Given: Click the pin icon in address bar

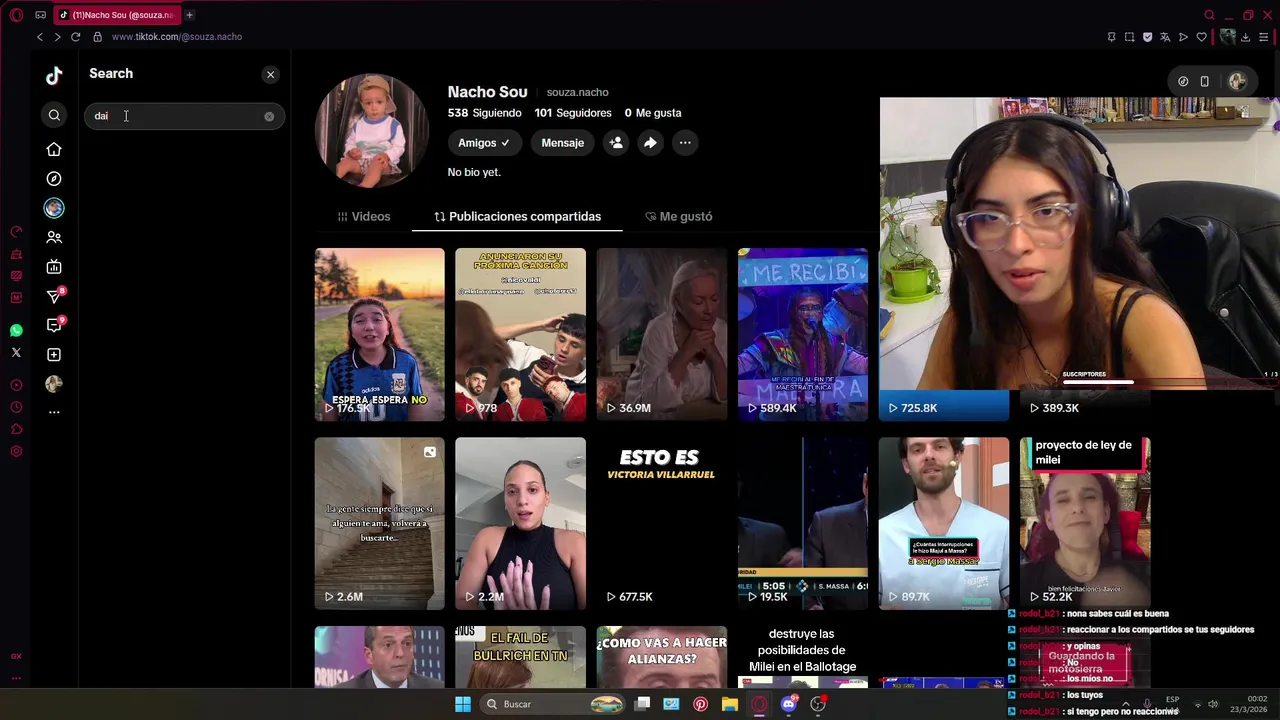Looking at the screenshot, I should pyautogui.click(x=1111, y=37).
